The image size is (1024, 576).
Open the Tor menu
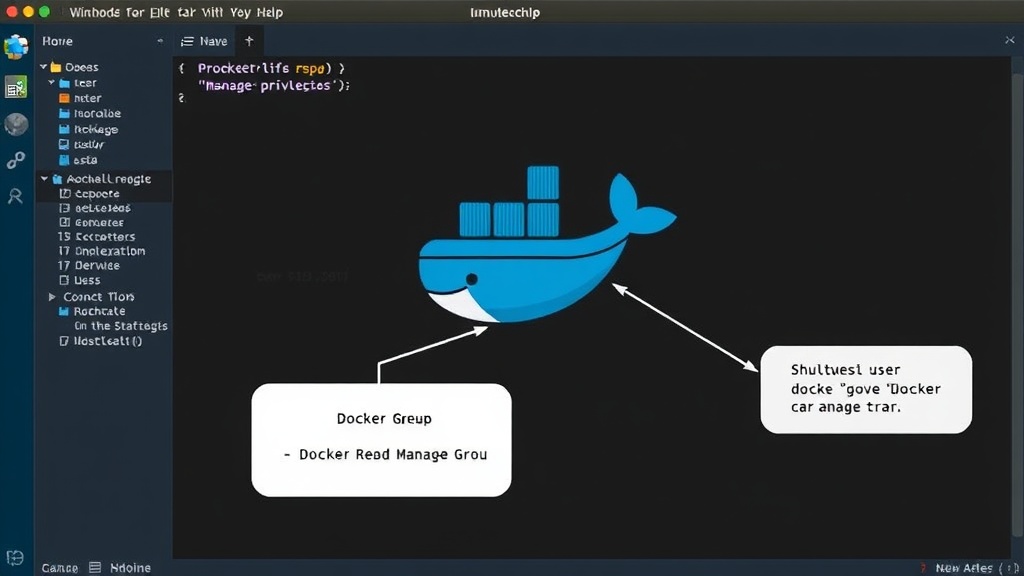coord(135,12)
